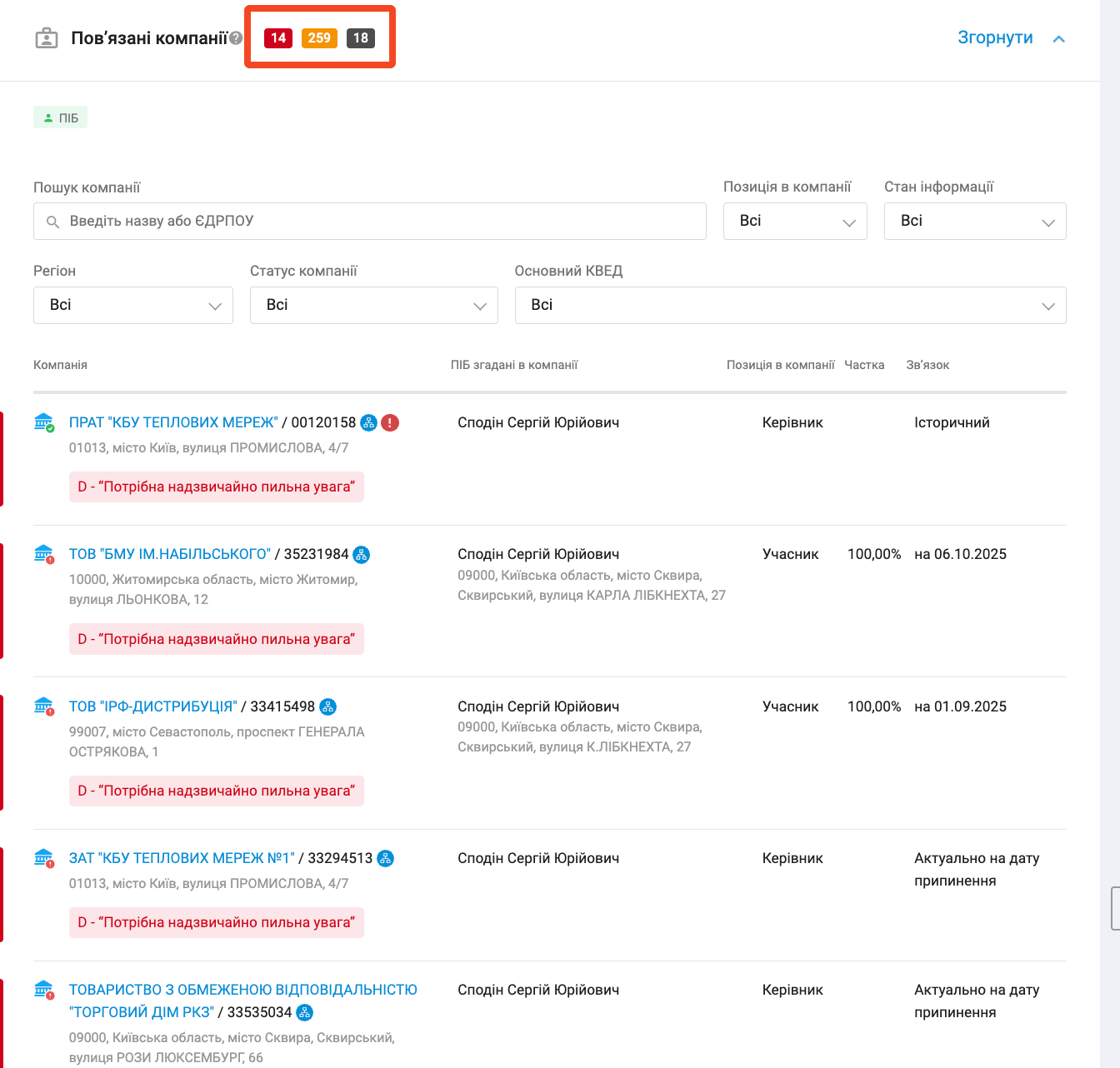
Task: Open ЗАТ "КБУ ТЕПЛОВИХ МЕРЕЖ №1" link
Action: click(182, 859)
